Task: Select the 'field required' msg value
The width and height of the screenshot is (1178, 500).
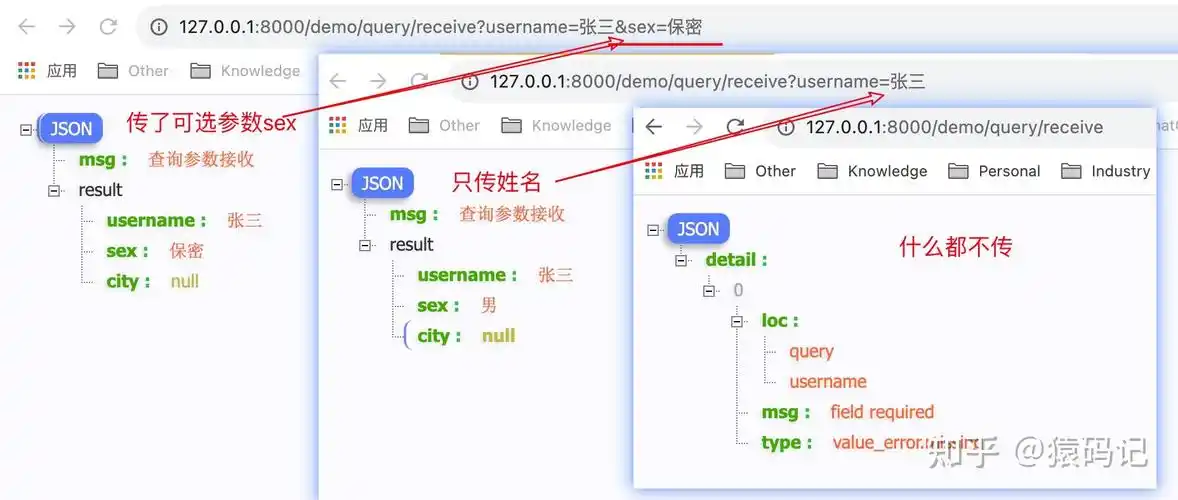Action: click(x=881, y=412)
